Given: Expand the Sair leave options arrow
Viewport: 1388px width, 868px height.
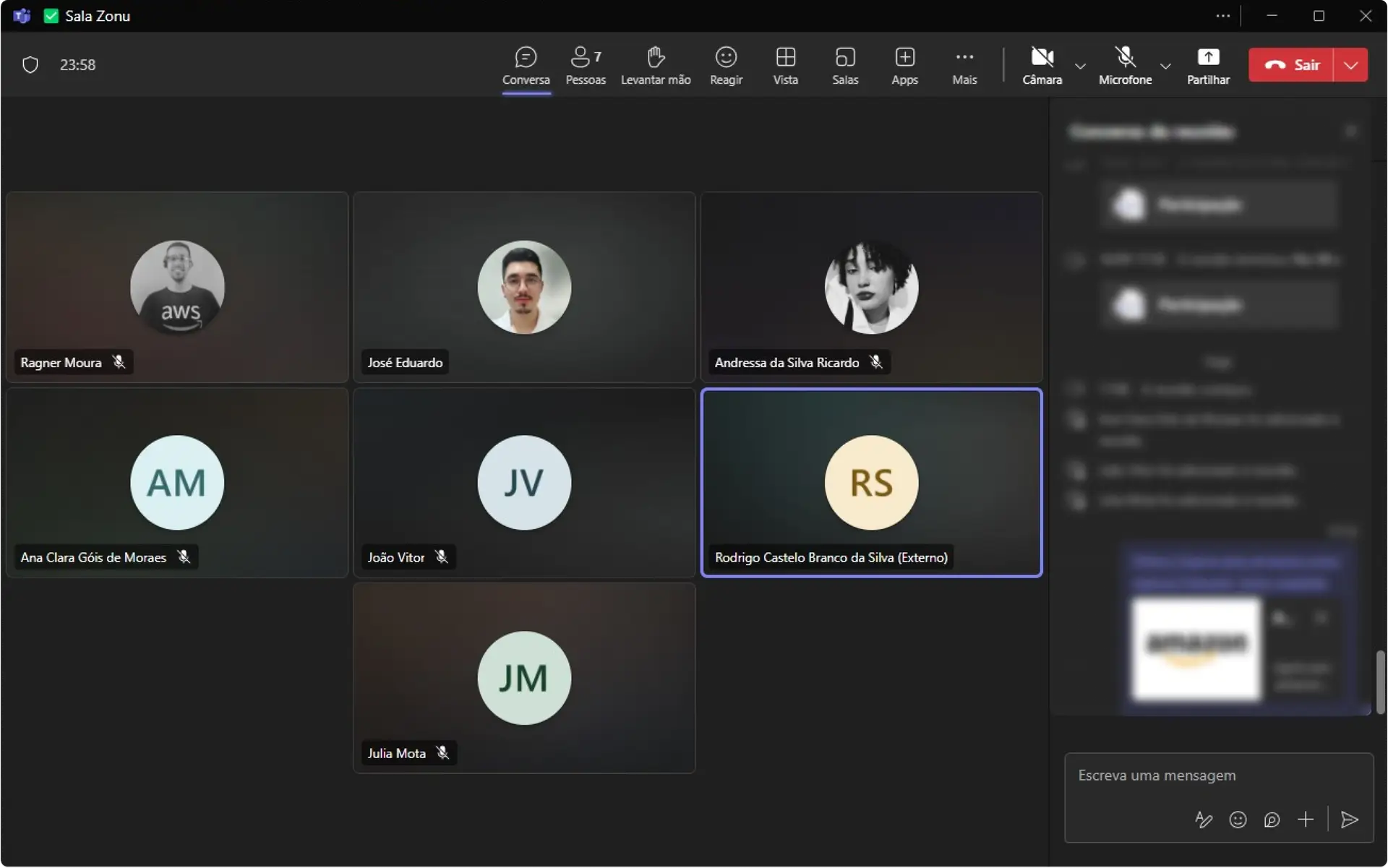Looking at the screenshot, I should [1351, 65].
